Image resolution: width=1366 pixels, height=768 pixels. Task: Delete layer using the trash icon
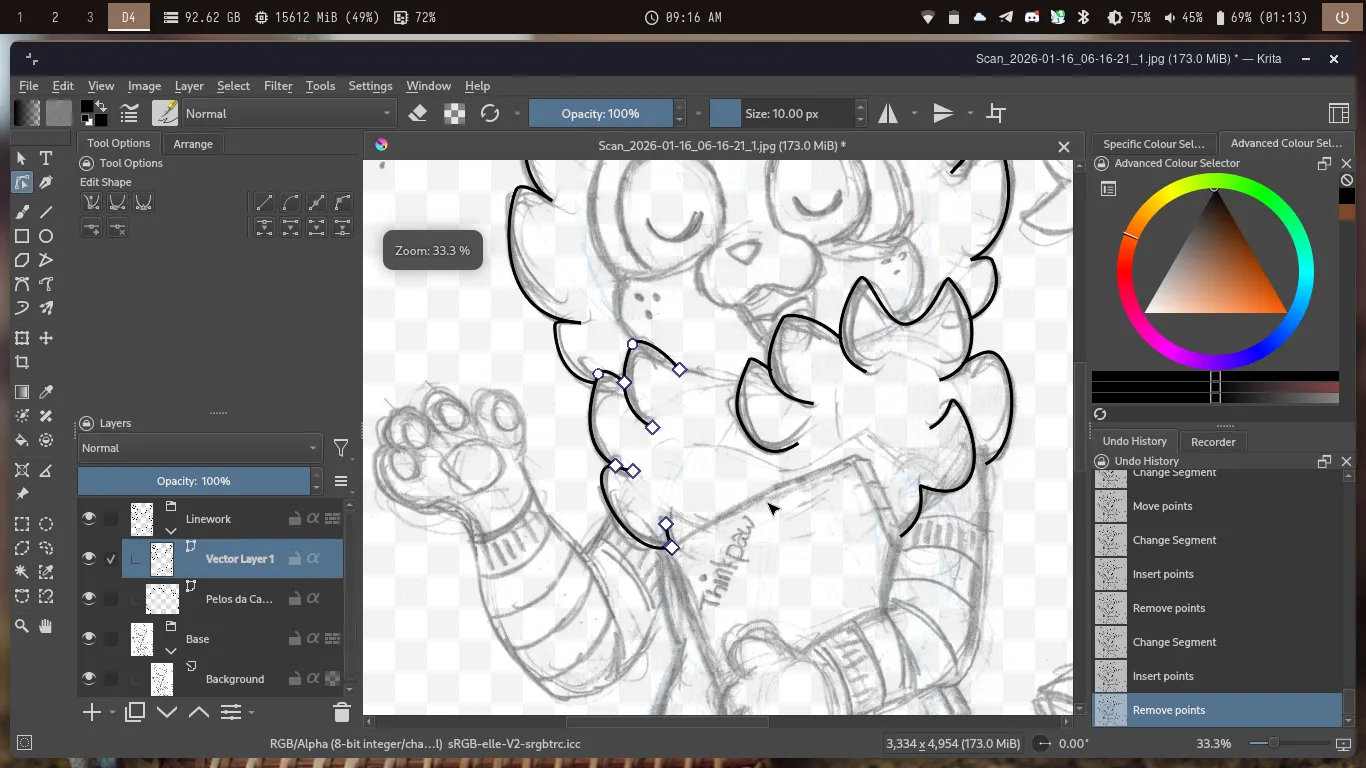(341, 712)
